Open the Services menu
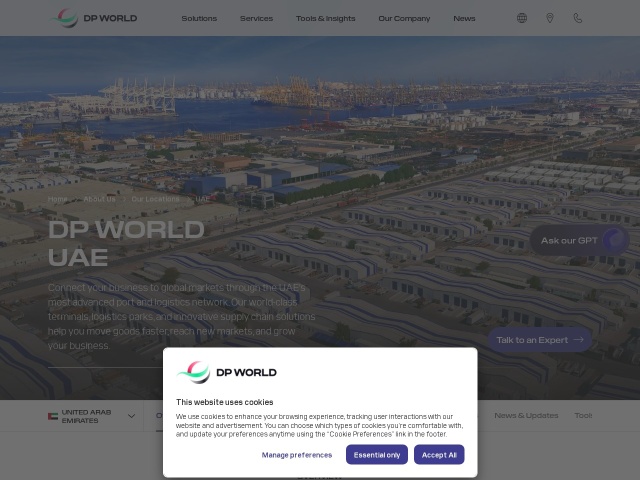 (x=256, y=18)
